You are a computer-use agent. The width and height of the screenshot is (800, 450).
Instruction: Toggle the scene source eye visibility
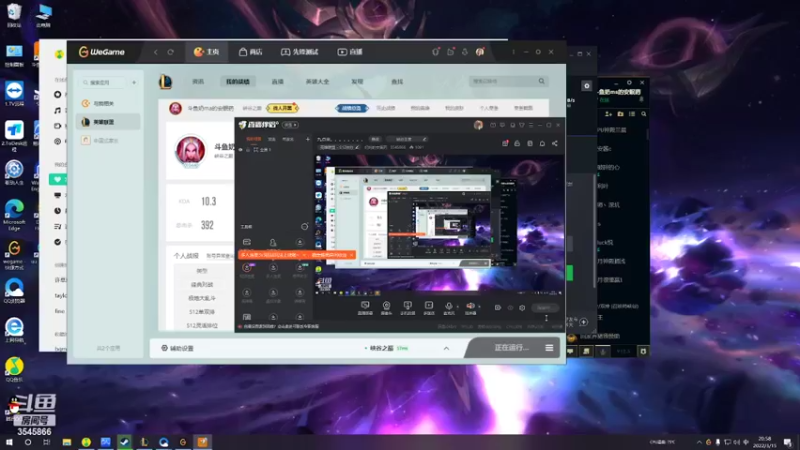[x=241, y=150]
